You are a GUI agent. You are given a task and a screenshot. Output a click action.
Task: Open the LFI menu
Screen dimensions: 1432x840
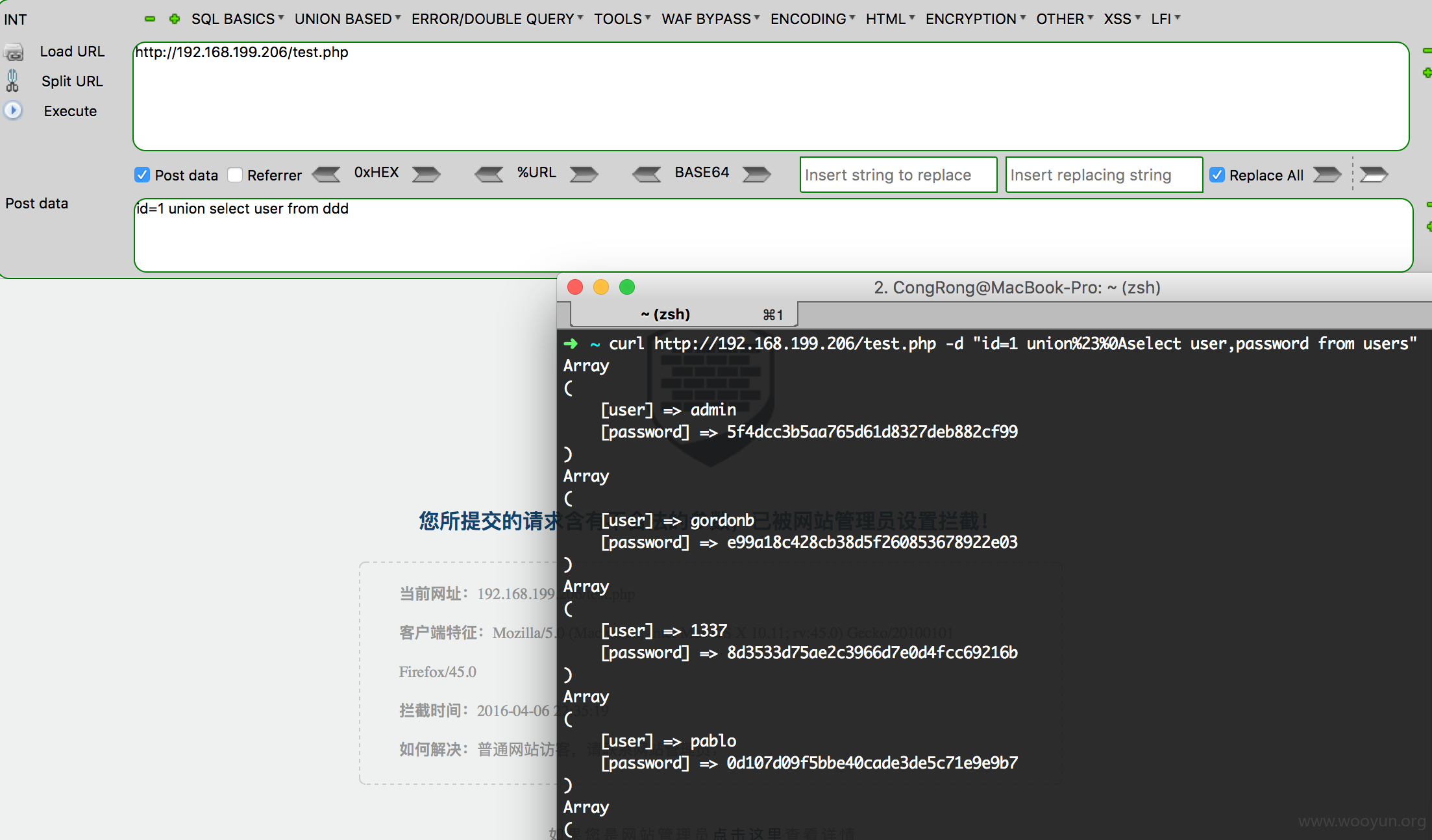(x=1166, y=19)
